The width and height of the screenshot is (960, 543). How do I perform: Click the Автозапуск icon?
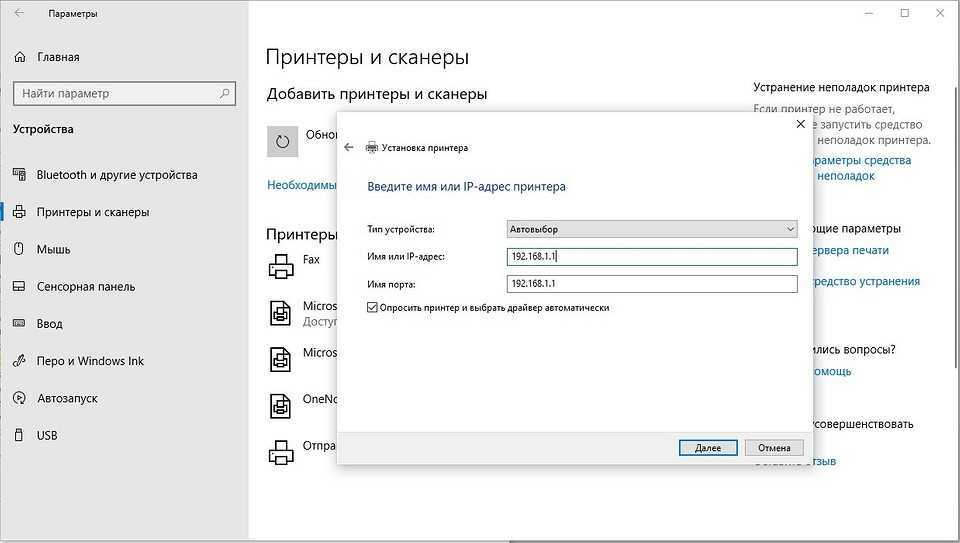[x=20, y=398]
